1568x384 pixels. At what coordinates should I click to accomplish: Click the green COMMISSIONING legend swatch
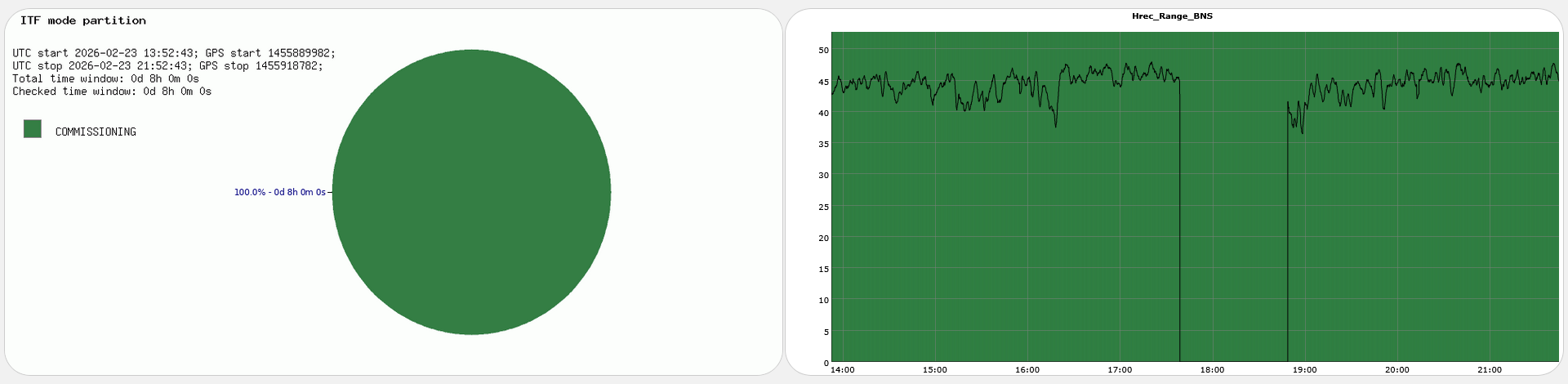tap(33, 128)
